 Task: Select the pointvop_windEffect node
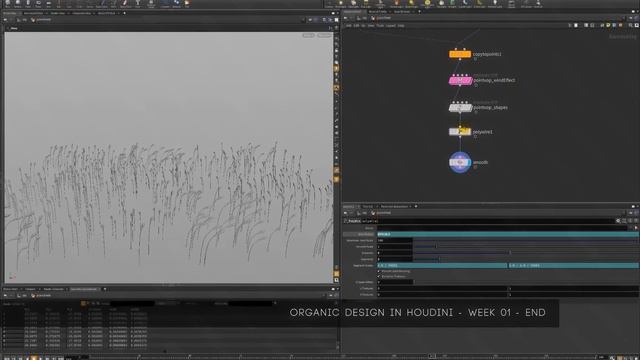pyautogui.click(x=460, y=80)
